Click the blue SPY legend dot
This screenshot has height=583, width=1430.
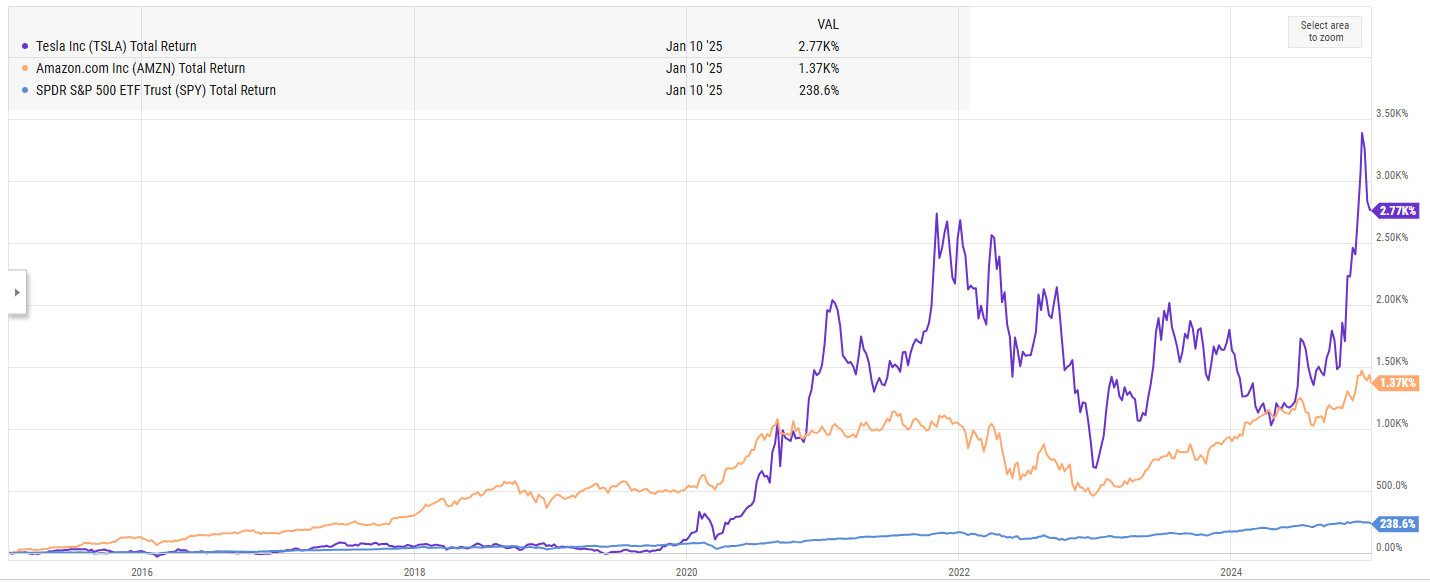point(25,90)
